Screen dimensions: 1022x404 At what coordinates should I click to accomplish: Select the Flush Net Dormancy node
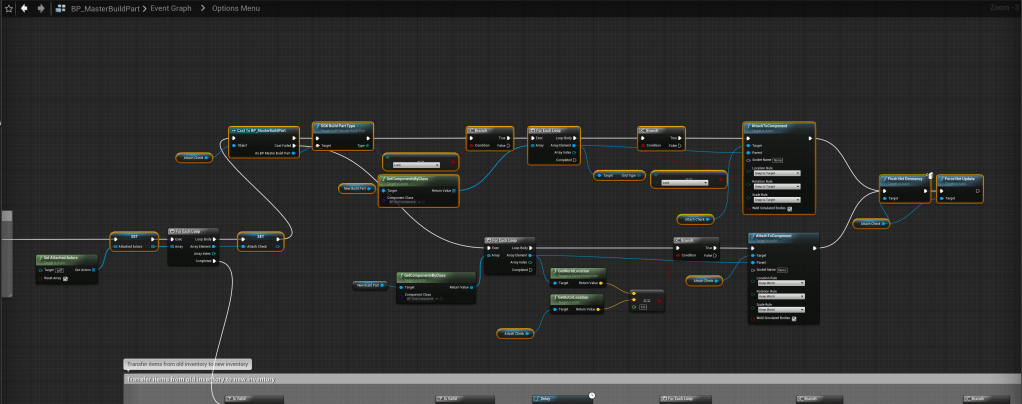click(x=905, y=181)
